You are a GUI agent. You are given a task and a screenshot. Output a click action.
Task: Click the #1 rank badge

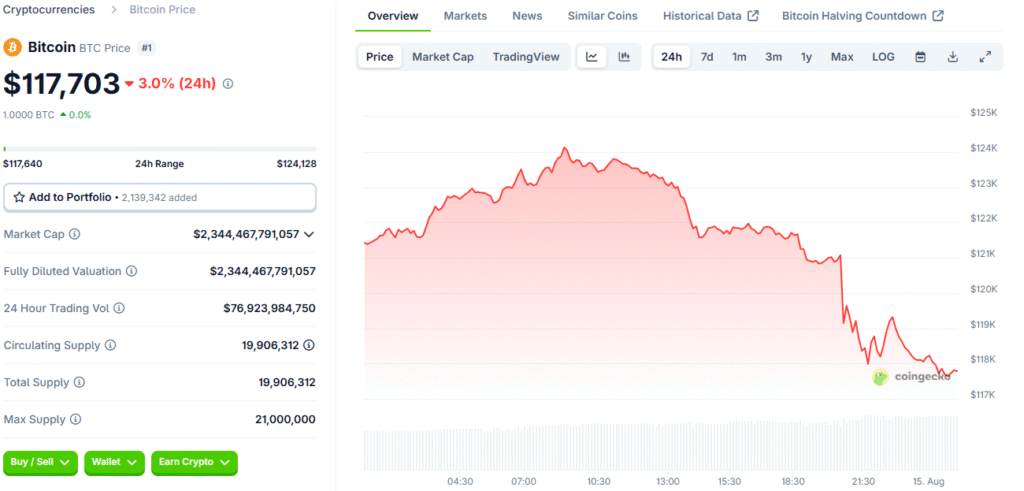(x=147, y=48)
